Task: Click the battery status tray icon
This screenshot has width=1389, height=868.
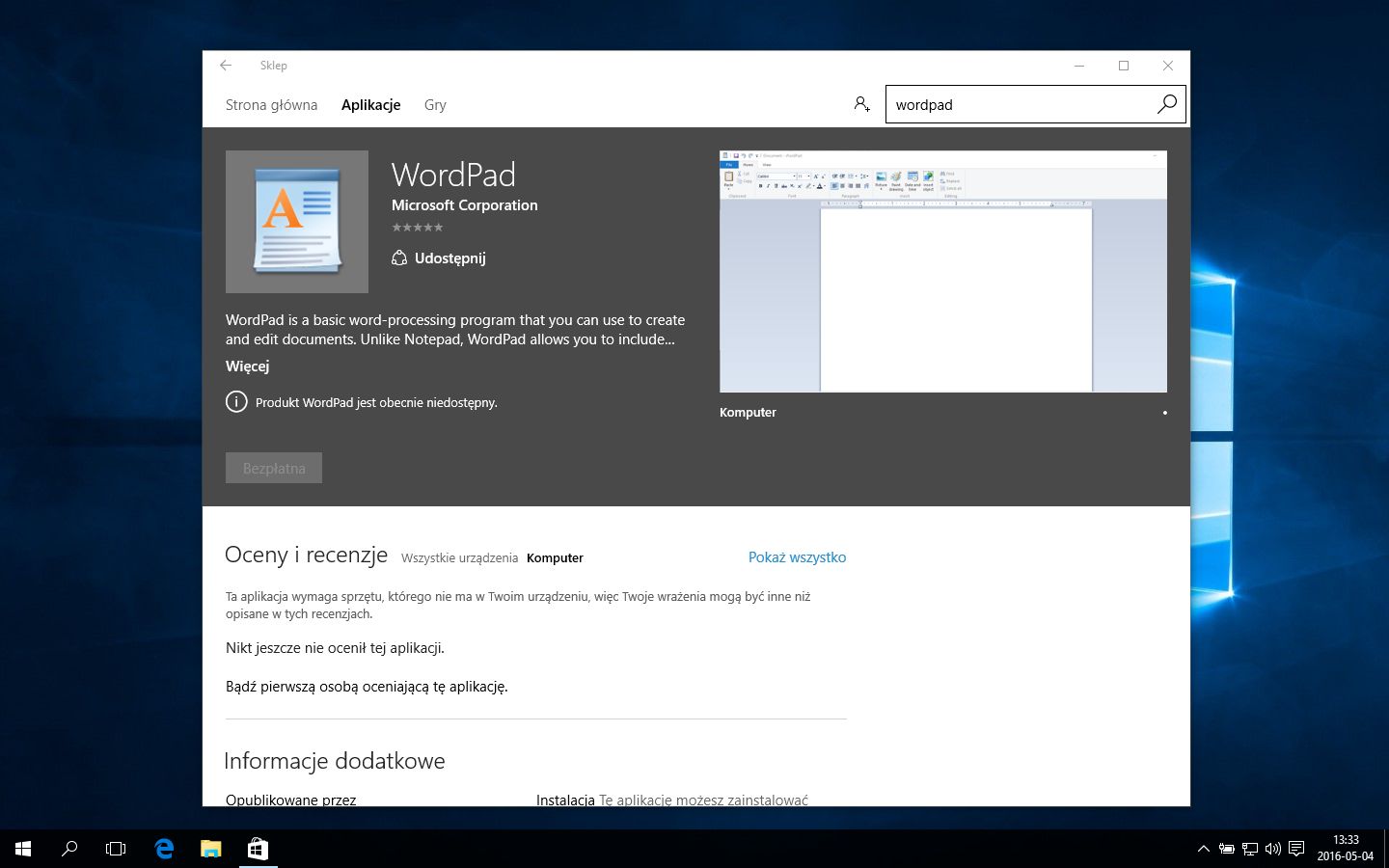Action: [1226, 849]
